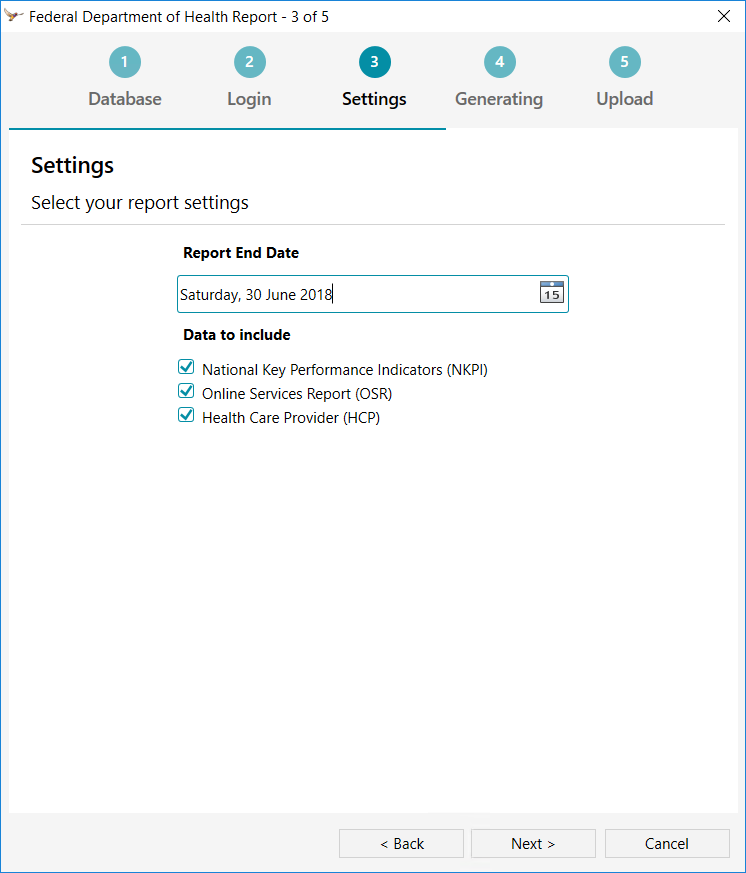Click the 'Settings' page heading
Screen dimensions: 746x873
72,166
